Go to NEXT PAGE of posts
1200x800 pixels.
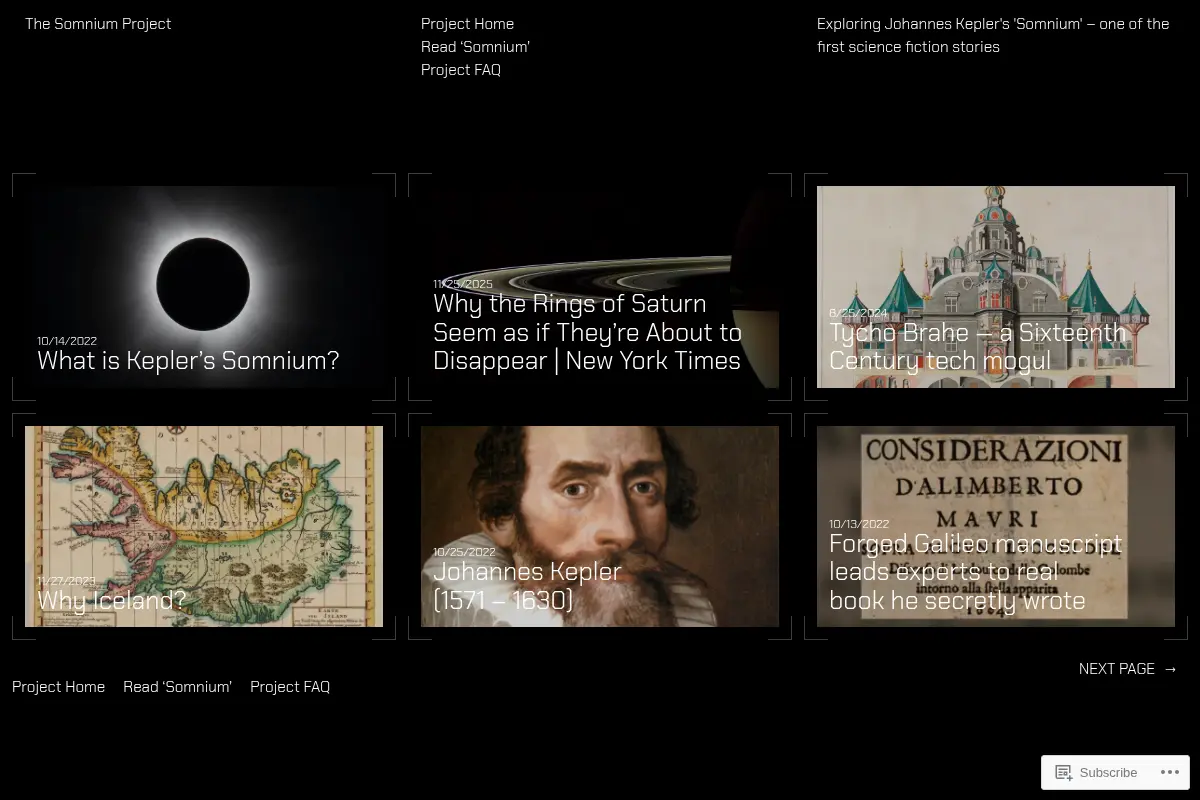1128,669
